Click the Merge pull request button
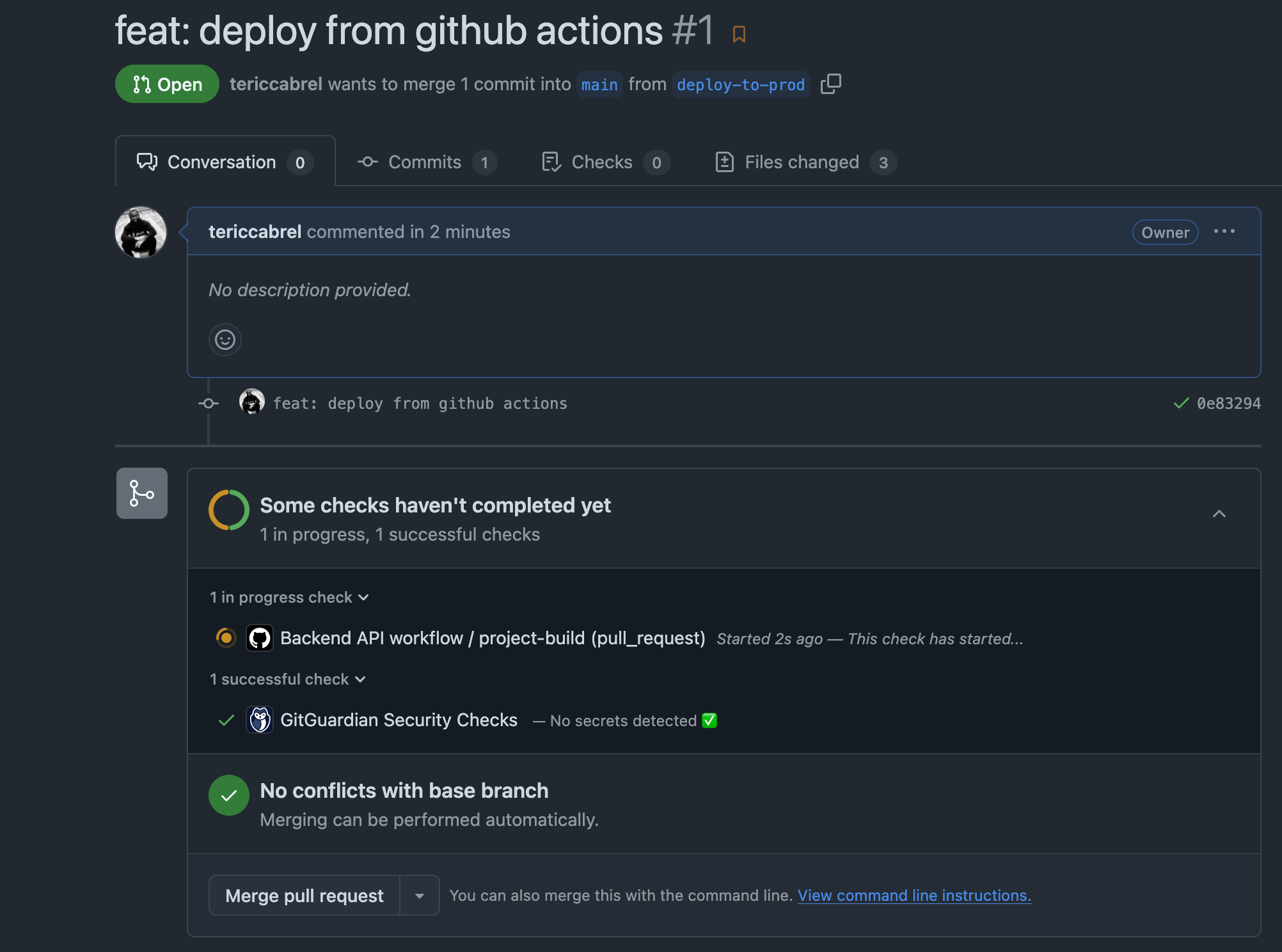 (x=303, y=895)
